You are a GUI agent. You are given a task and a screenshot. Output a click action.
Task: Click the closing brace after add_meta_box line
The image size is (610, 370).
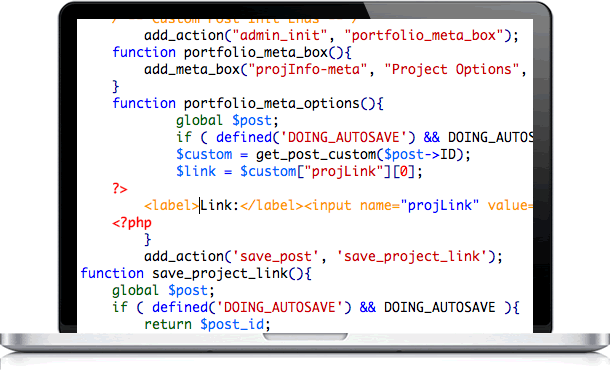pos(116,87)
